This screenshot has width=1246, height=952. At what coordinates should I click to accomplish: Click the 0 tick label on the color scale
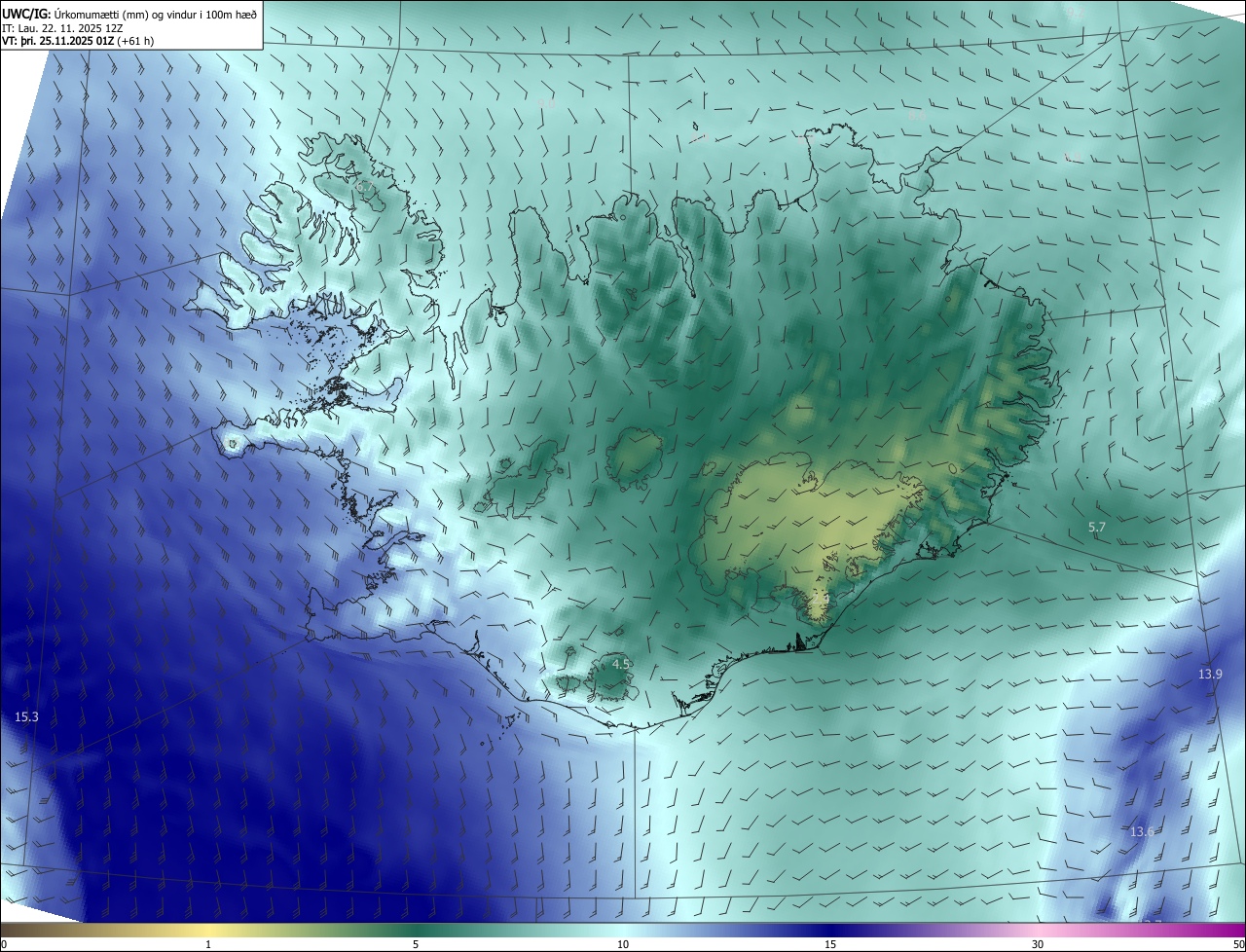4,944
